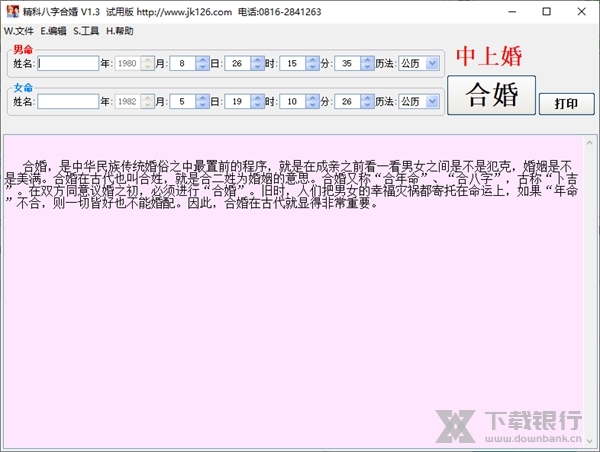The image size is (600, 452).
Task: Click the 女命 year field showing 1982
Action: pyautogui.click(x=127, y=101)
